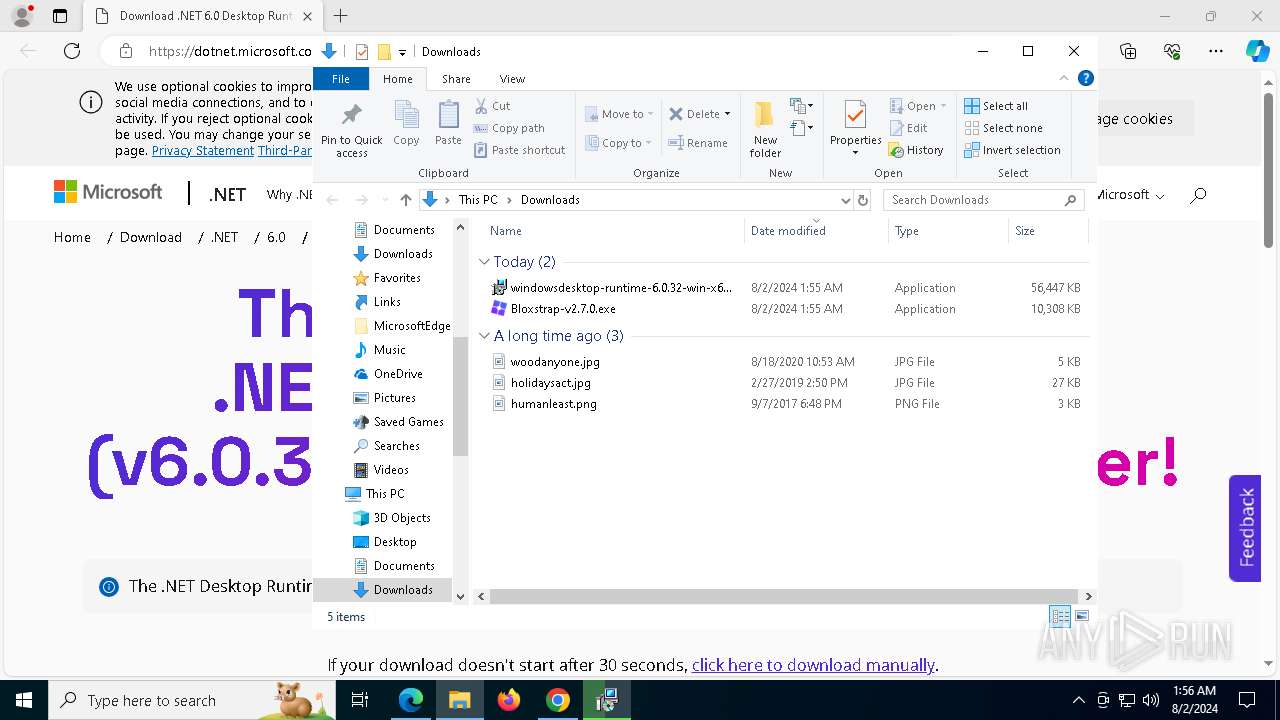The height and width of the screenshot is (720, 1280).
Task: Click the Rename button
Action: point(698,143)
